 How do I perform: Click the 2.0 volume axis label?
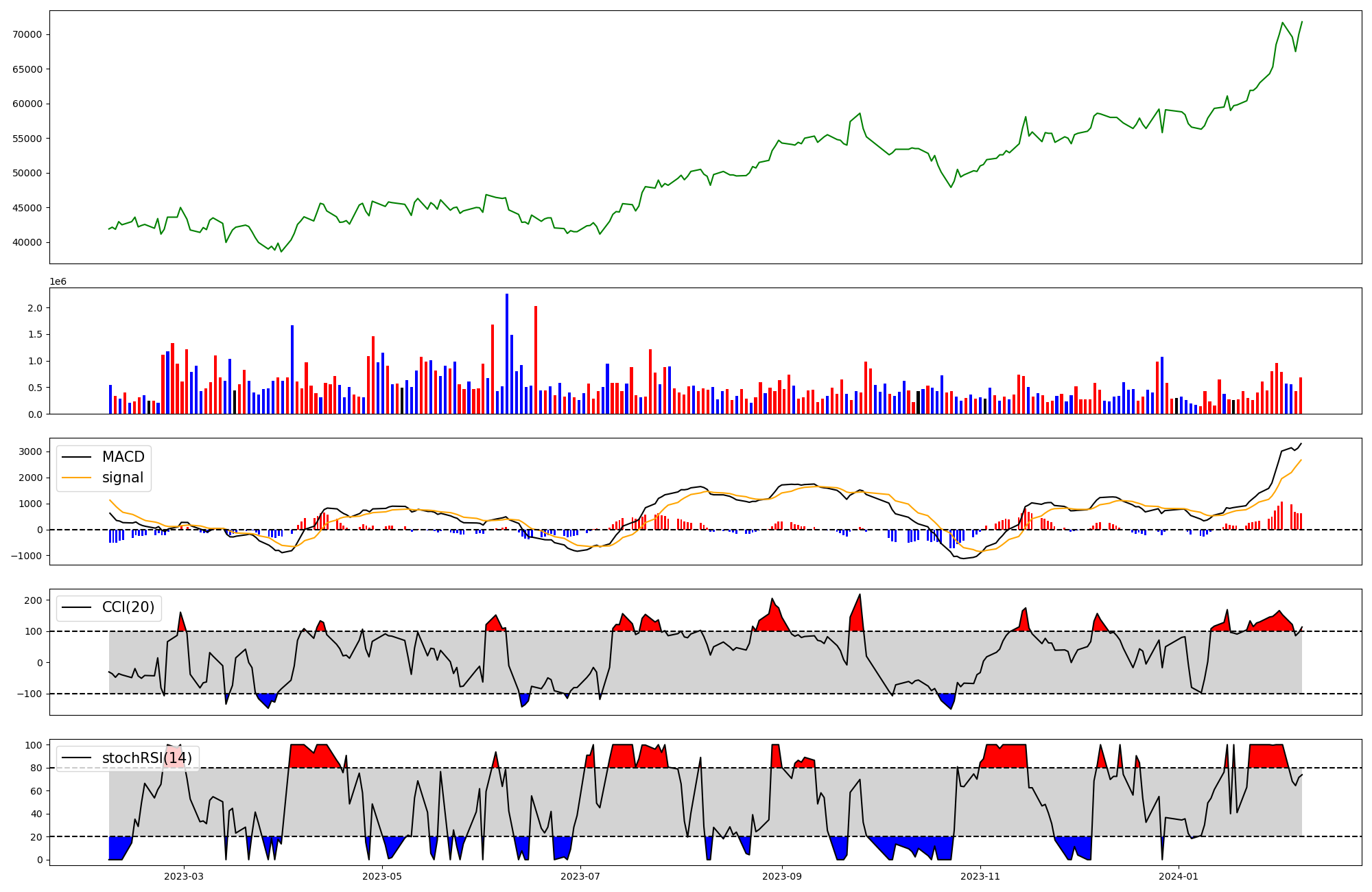[x=35, y=308]
